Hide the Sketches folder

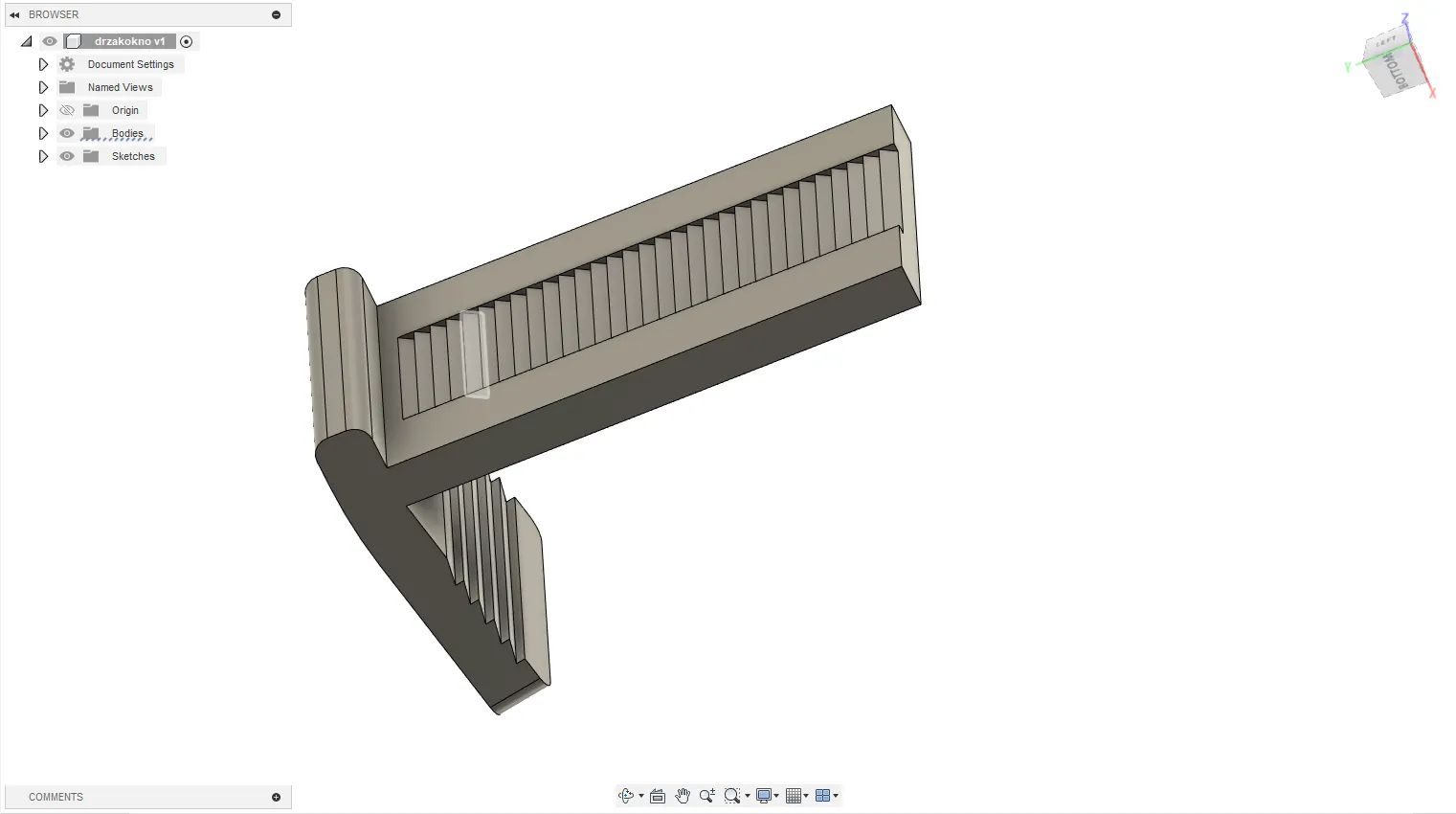pyautogui.click(x=67, y=156)
